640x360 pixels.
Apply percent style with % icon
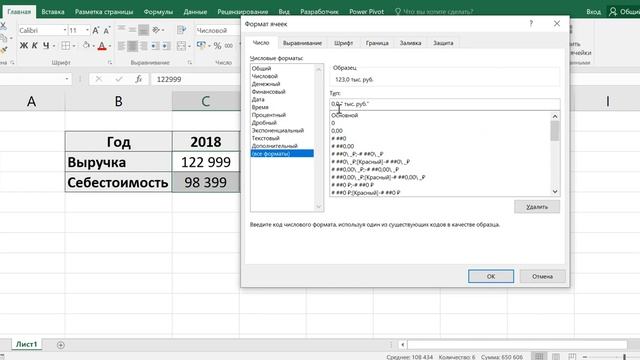[218, 46]
